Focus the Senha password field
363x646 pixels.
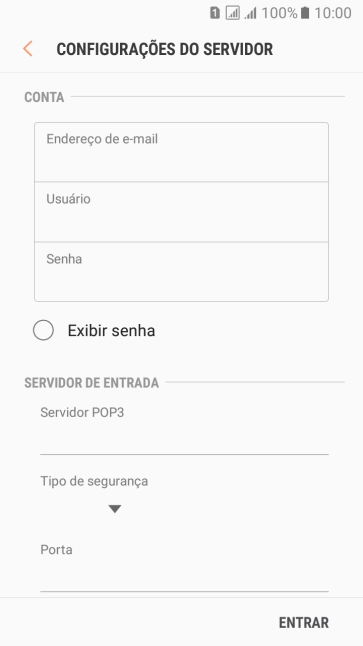coord(181,272)
